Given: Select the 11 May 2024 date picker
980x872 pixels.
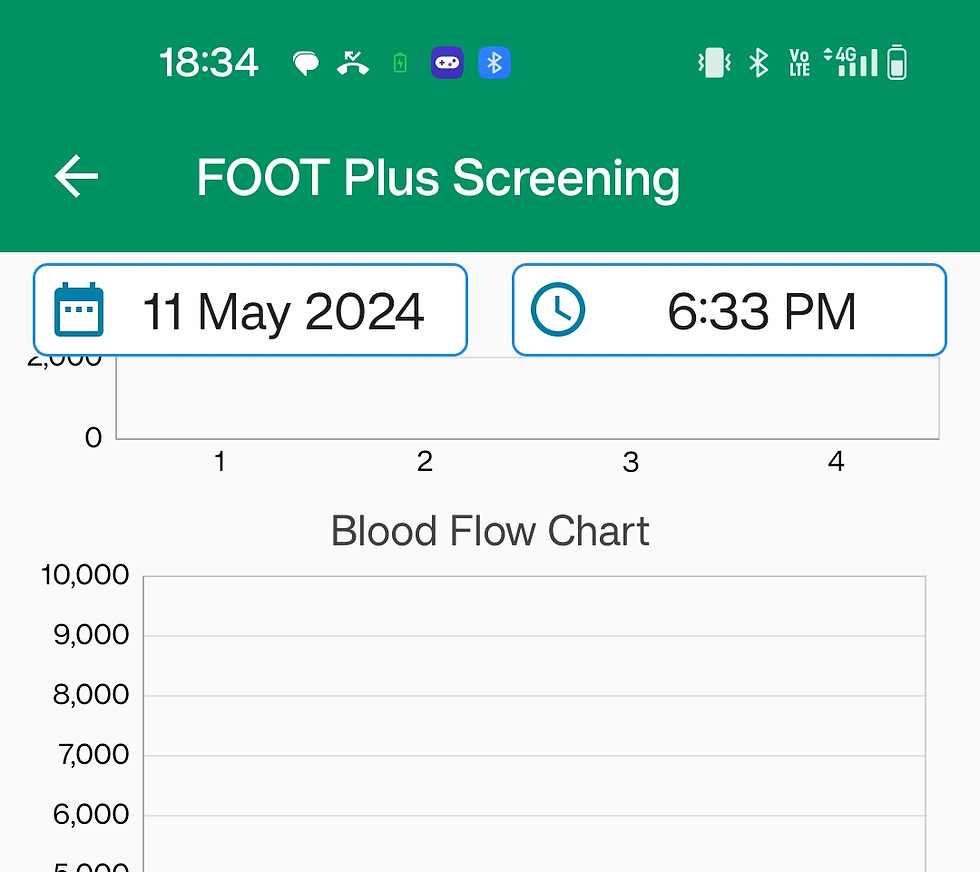Looking at the screenshot, I should [250, 310].
